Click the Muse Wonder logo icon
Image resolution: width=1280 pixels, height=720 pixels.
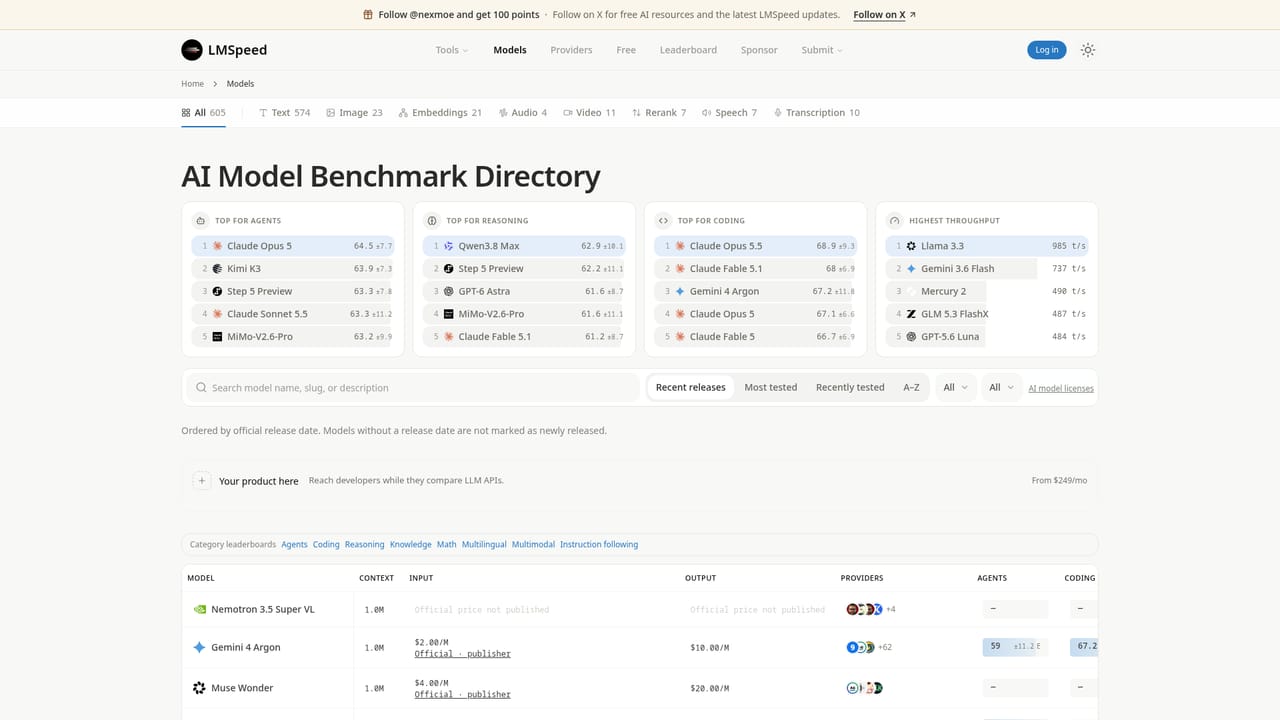pyautogui.click(x=199, y=688)
